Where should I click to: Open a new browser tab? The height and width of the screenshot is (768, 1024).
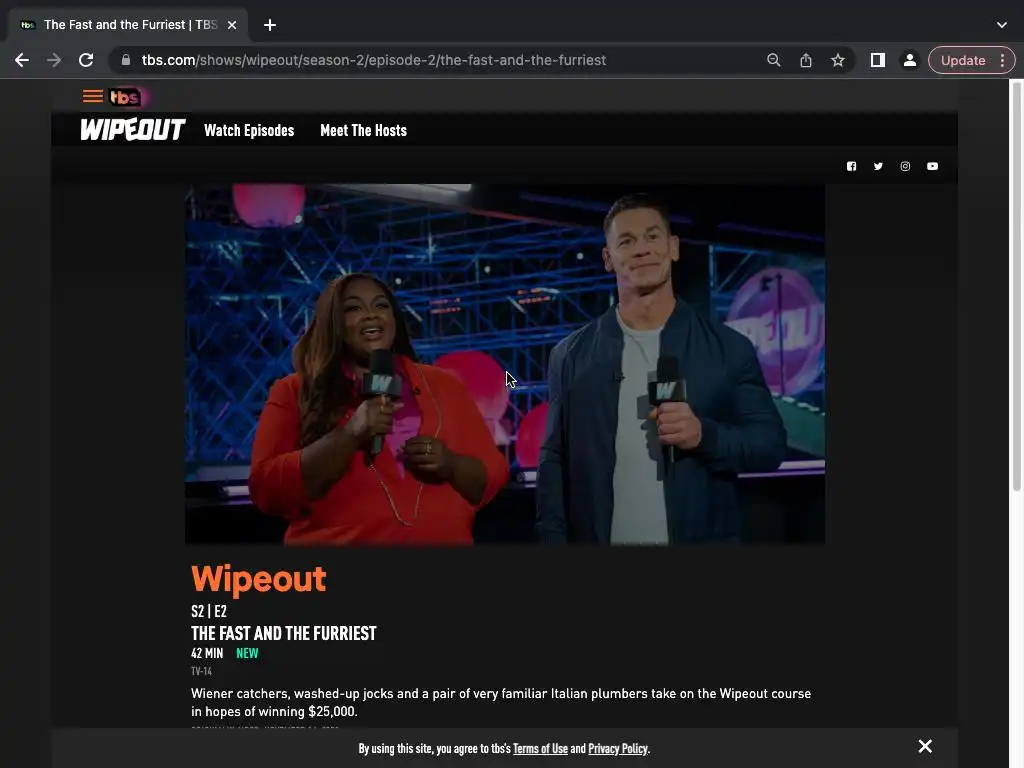tap(270, 25)
